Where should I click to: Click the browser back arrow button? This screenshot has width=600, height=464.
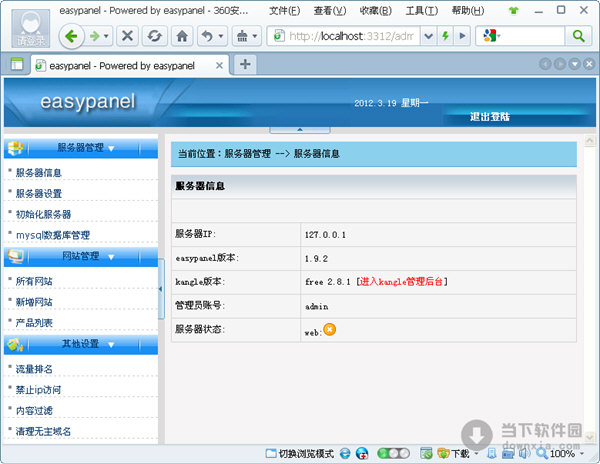coord(71,36)
